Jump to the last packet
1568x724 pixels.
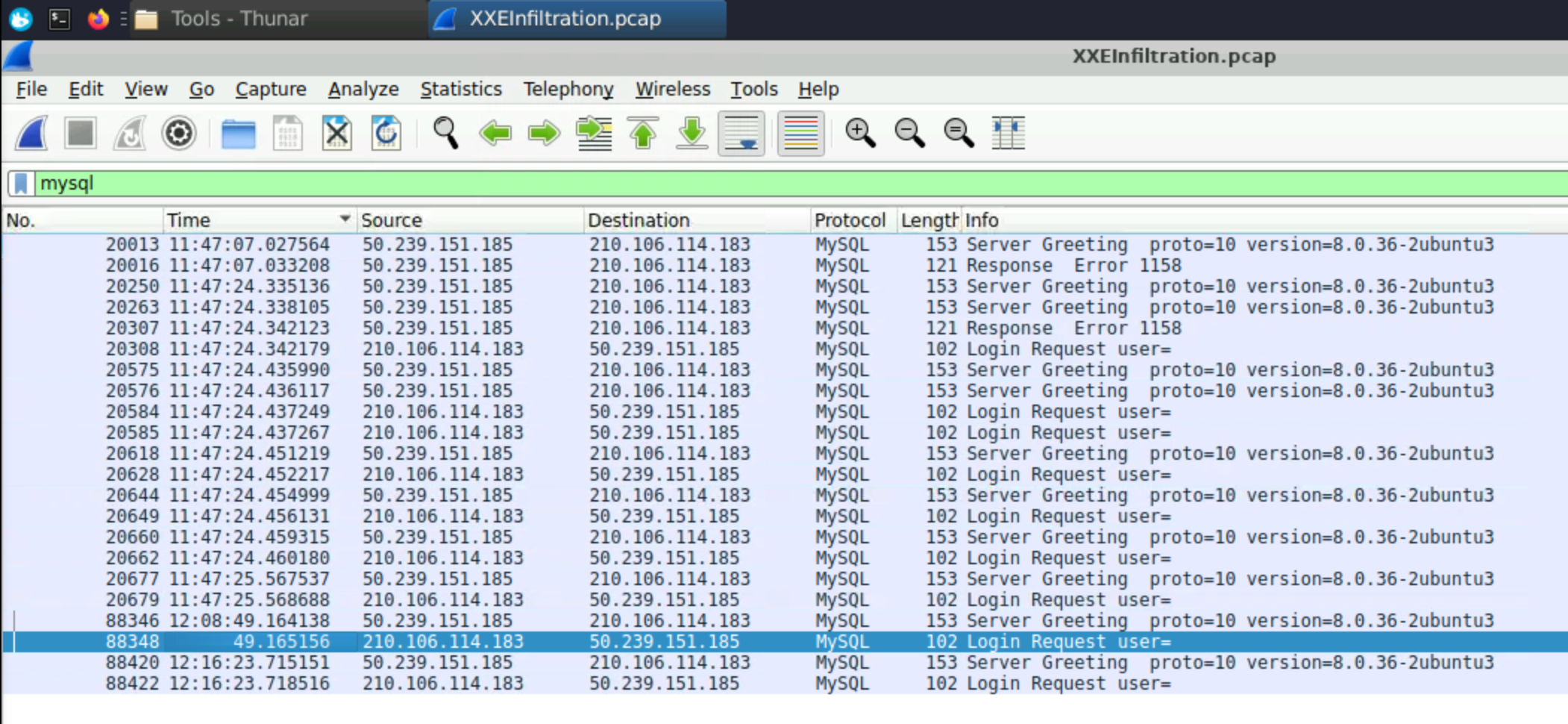[692, 134]
